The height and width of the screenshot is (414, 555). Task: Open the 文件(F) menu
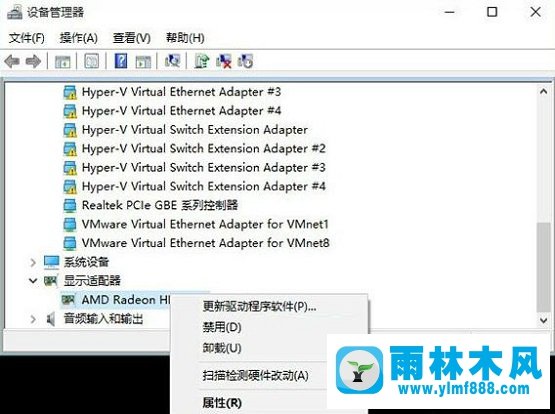pos(27,38)
